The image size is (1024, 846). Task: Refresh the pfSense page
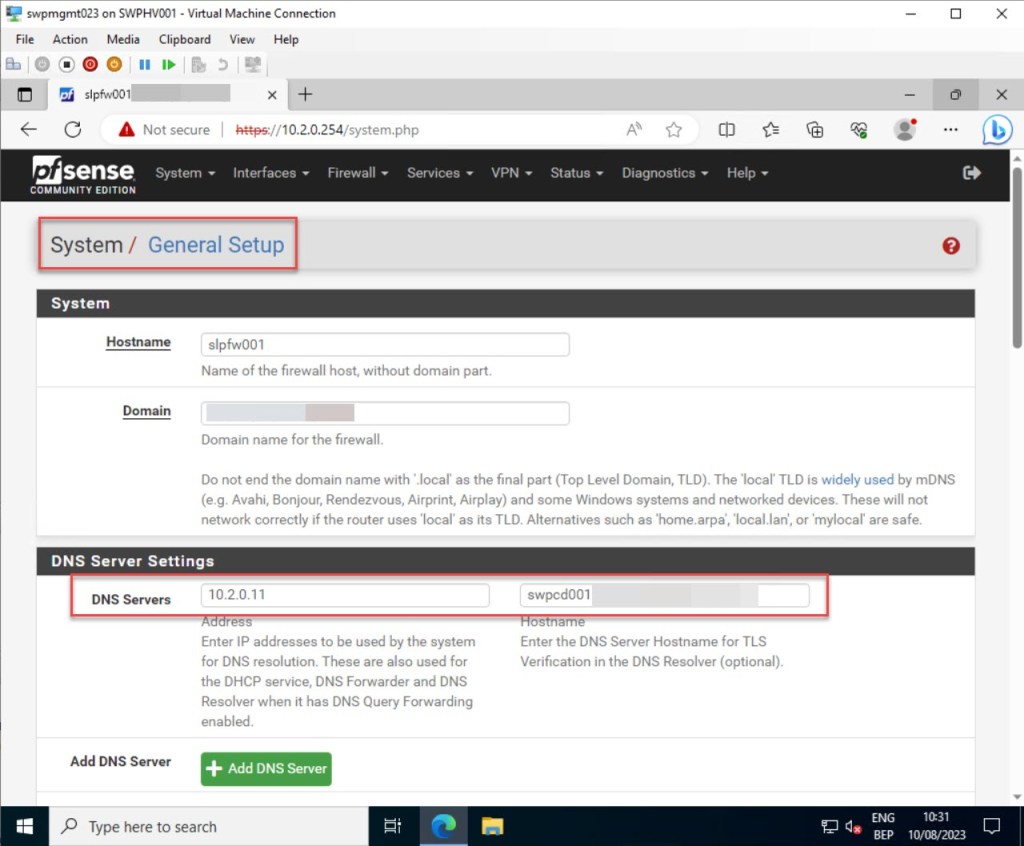click(x=72, y=130)
